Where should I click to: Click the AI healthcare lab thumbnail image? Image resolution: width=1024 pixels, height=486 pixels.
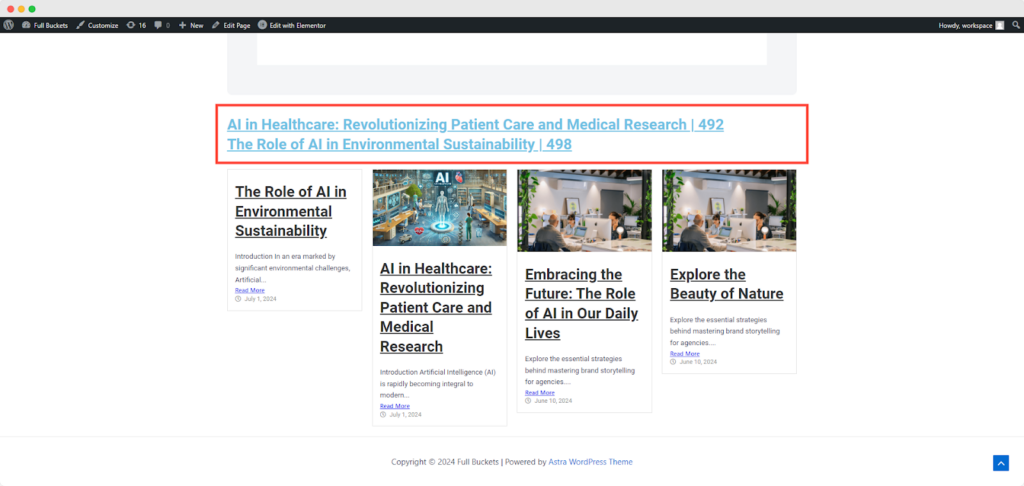[440, 208]
